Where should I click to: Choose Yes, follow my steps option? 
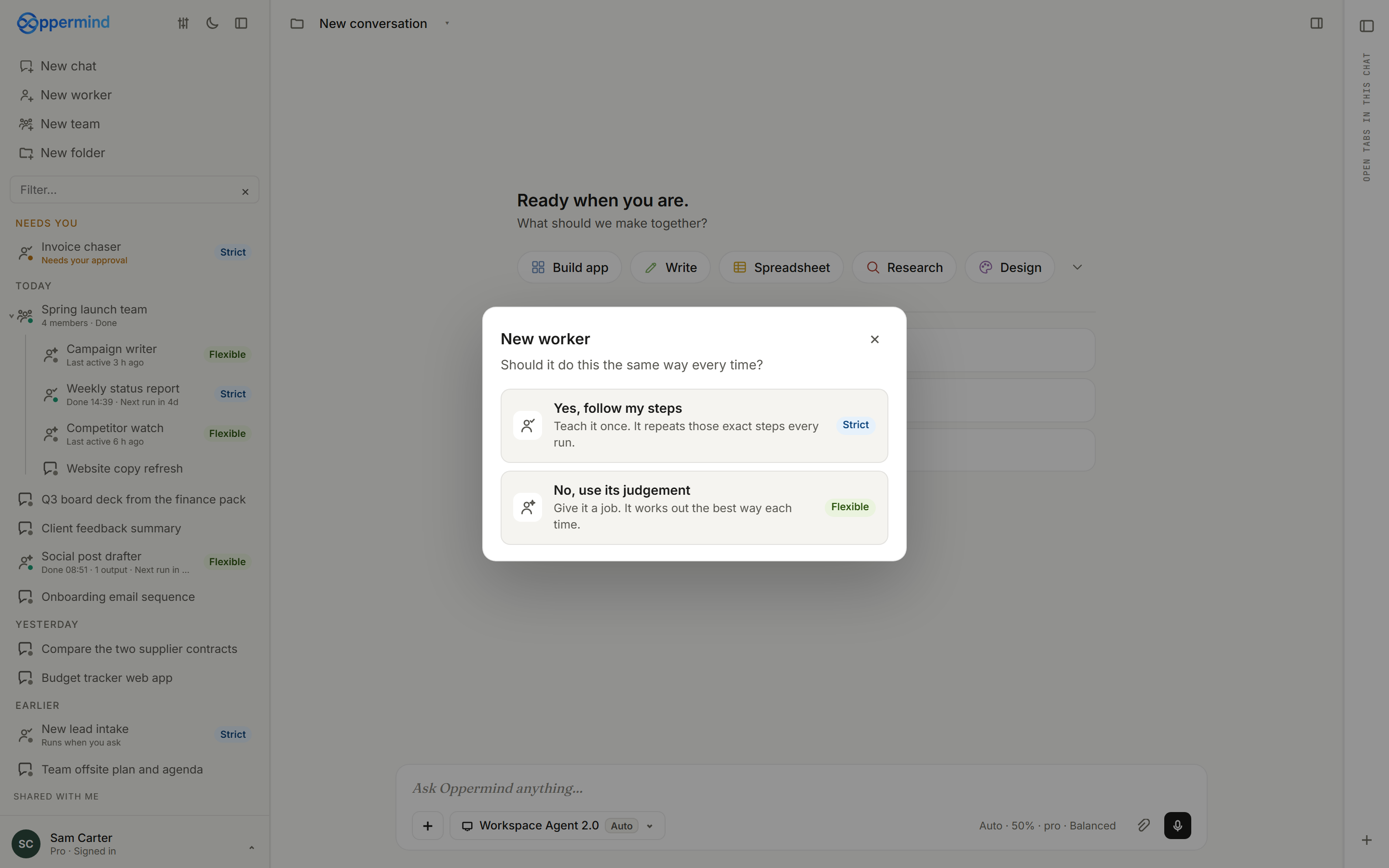pyautogui.click(x=694, y=426)
